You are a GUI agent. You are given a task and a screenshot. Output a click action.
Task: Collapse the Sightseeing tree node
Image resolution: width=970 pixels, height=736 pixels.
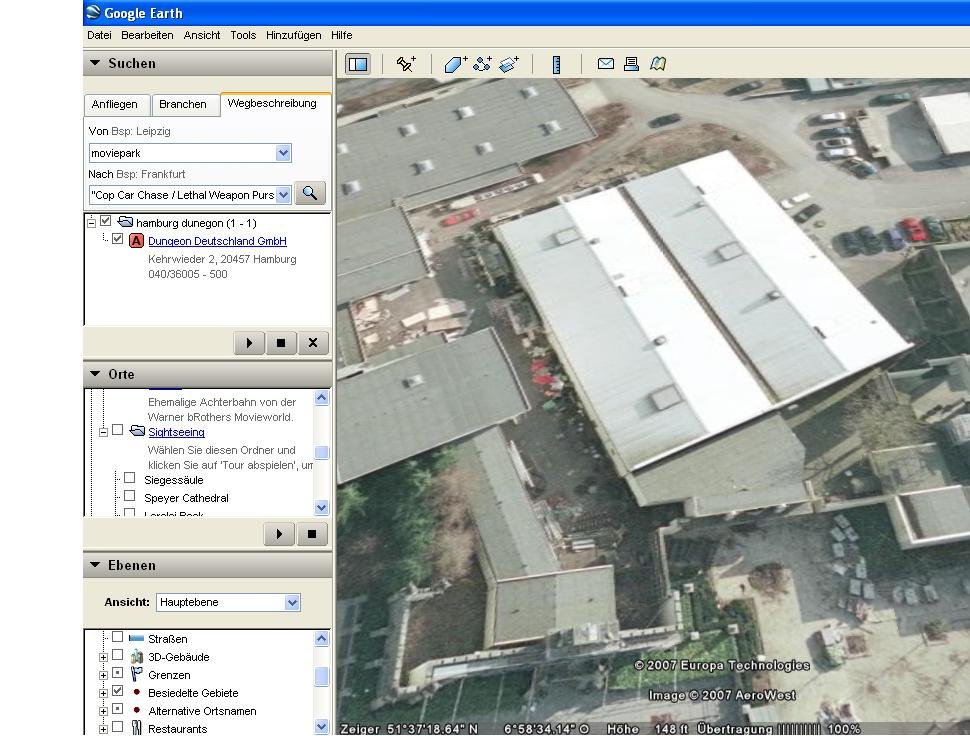(x=103, y=432)
